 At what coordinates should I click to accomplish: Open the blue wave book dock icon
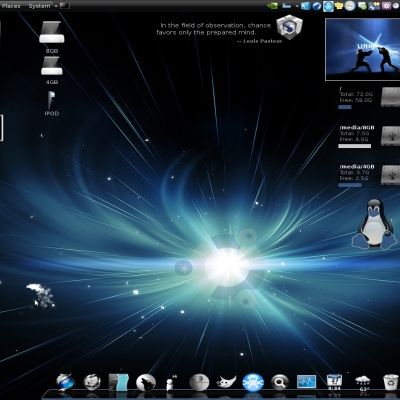click(119, 382)
